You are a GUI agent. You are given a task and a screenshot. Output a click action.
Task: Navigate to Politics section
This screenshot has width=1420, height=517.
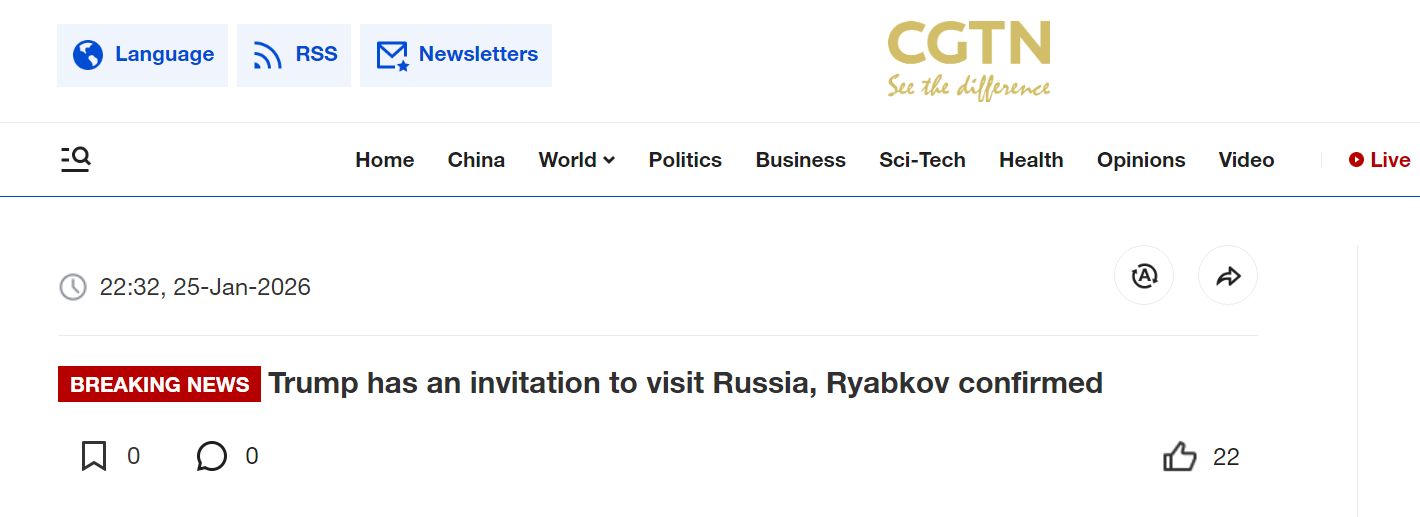[x=685, y=160]
